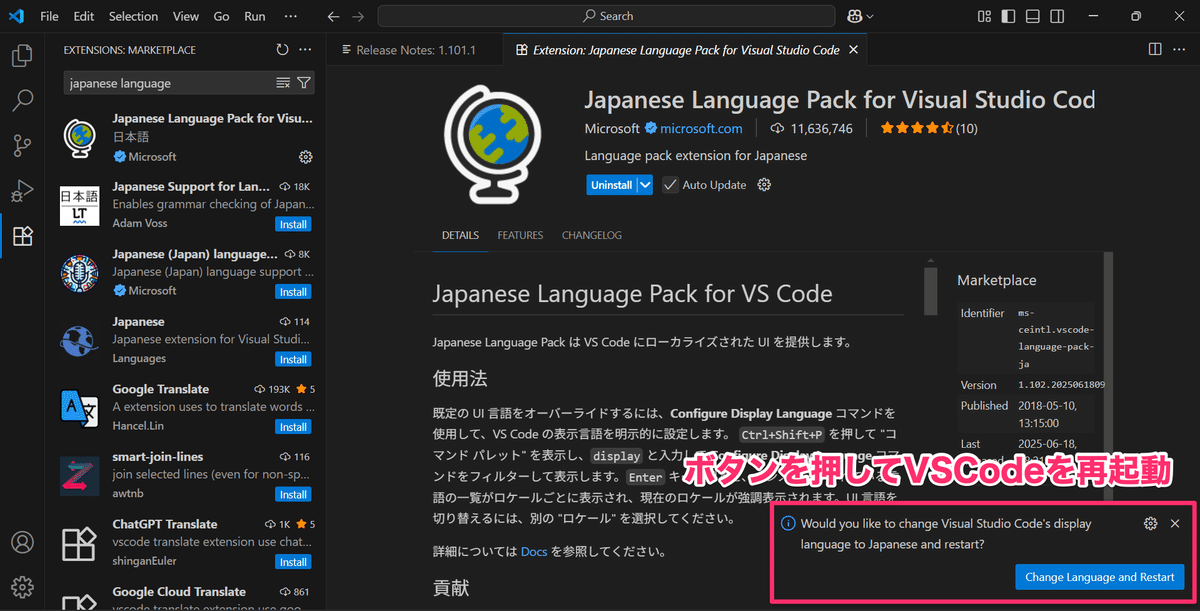Click Change Language and Restart in the notification
This screenshot has width=1200, height=611.
point(1100,577)
